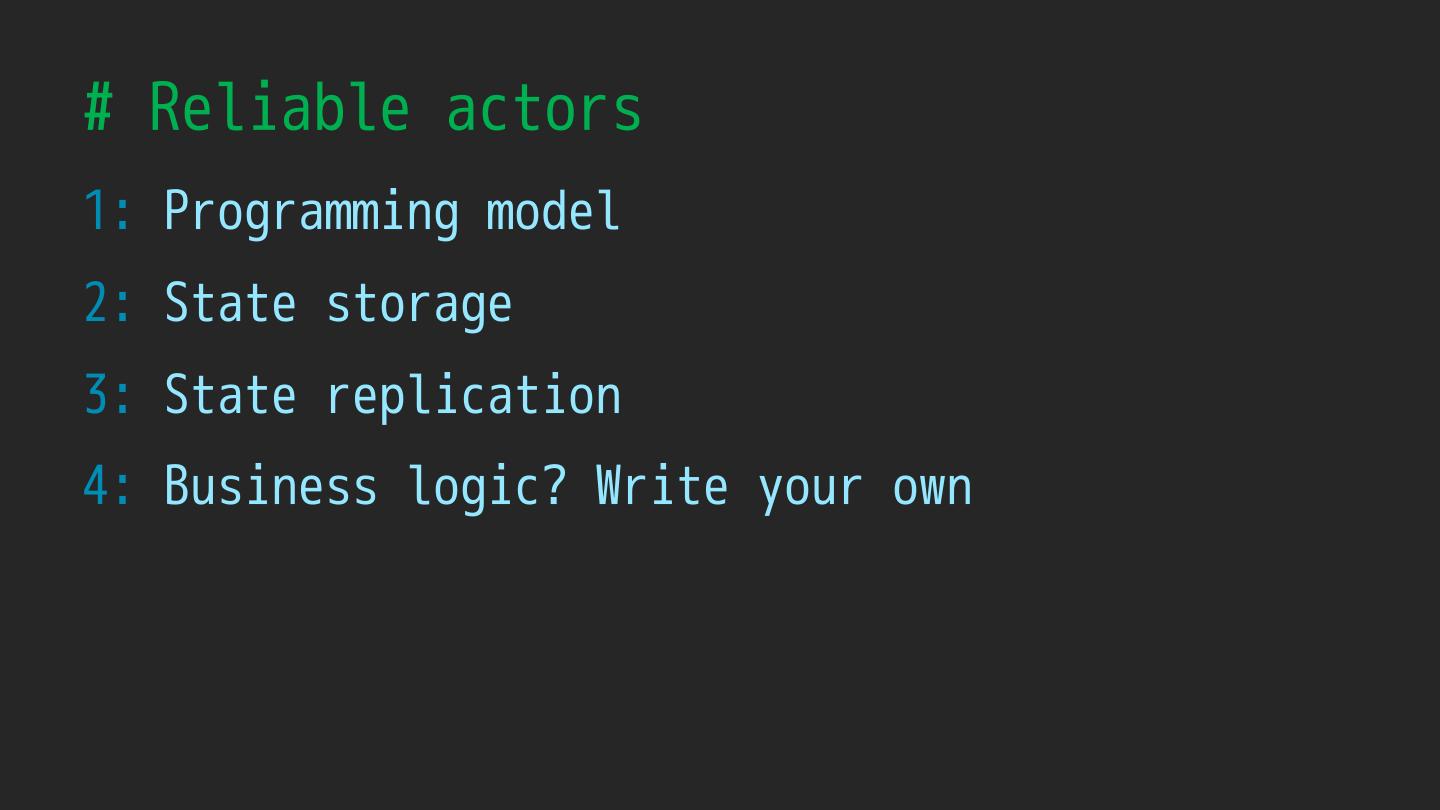Click the word "model" in item one

(552, 211)
